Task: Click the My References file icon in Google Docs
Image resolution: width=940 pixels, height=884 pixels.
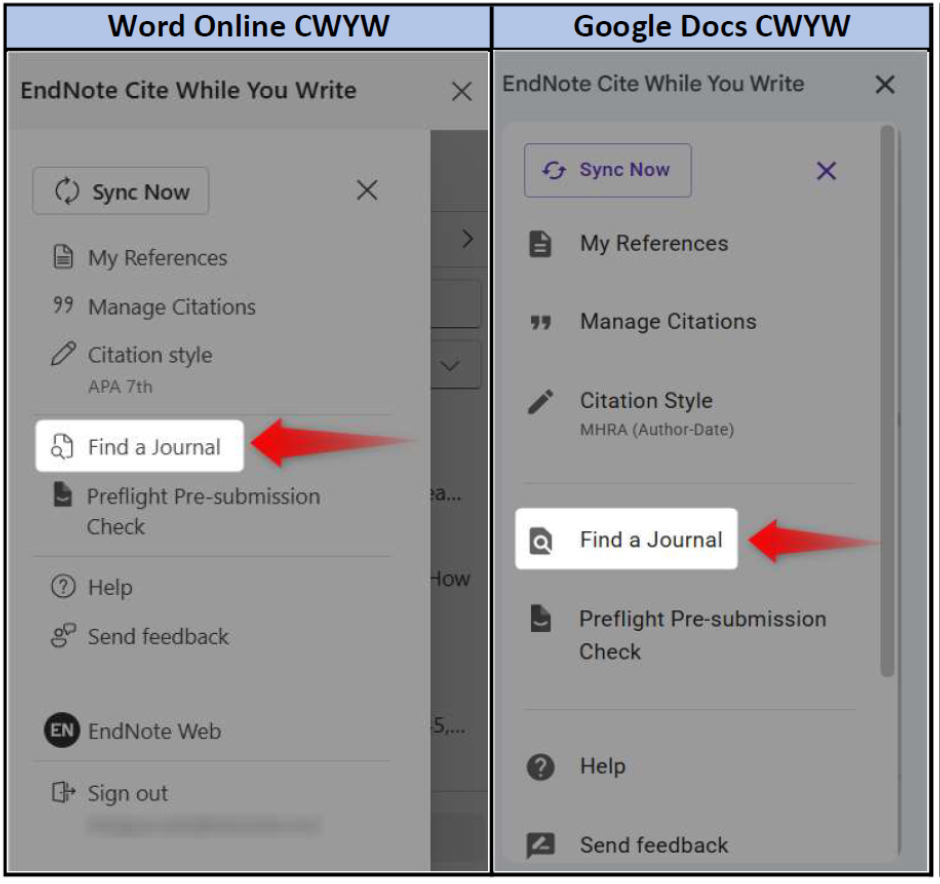Action: [540, 244]
